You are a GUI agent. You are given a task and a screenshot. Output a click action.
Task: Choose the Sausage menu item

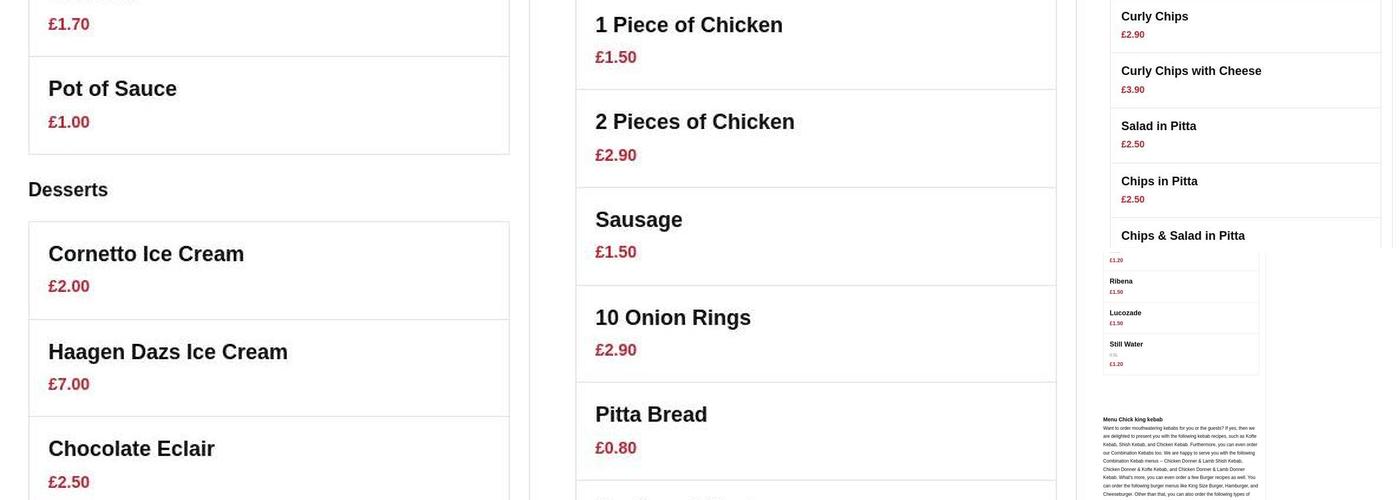639,220
